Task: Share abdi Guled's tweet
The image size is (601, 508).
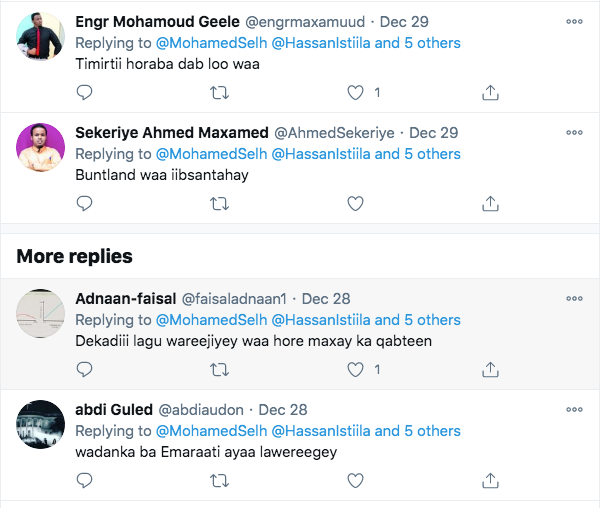Action: (490, 480)
